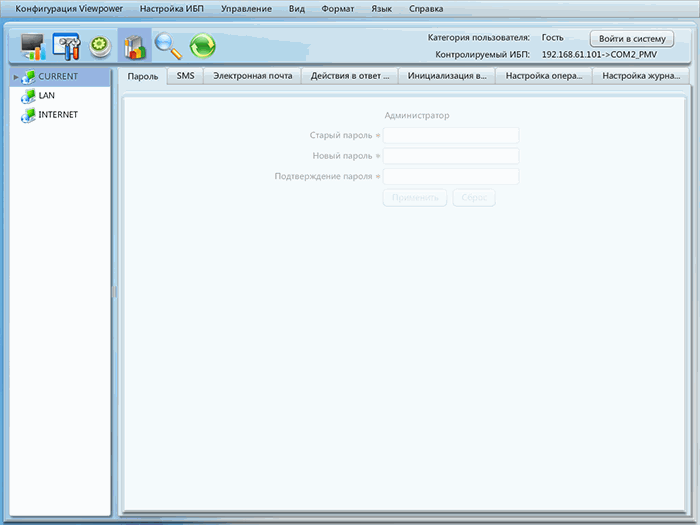
Task: Focus the Подтверждение пароля input field
Action: click(451, 176)
